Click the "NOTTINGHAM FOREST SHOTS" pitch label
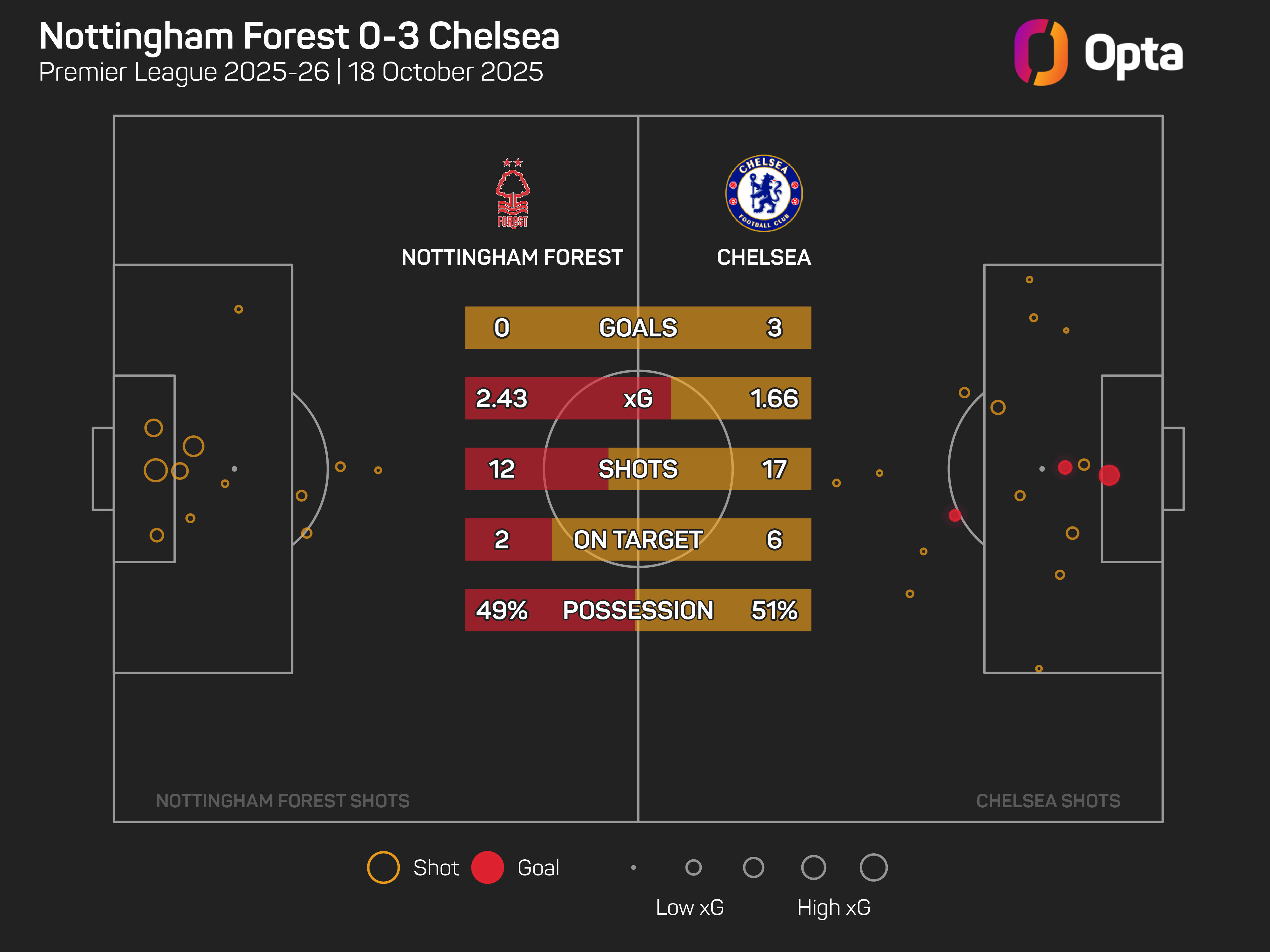This screenshot has height=952, width=1270. [x=283, y=801]
